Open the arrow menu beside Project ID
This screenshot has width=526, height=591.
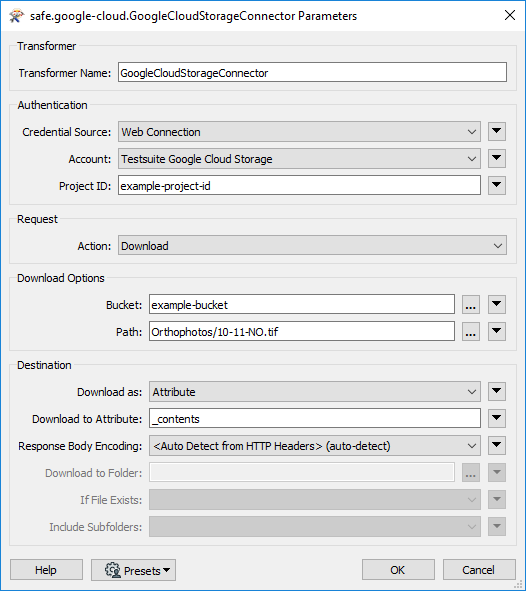[x=497, y=185]
